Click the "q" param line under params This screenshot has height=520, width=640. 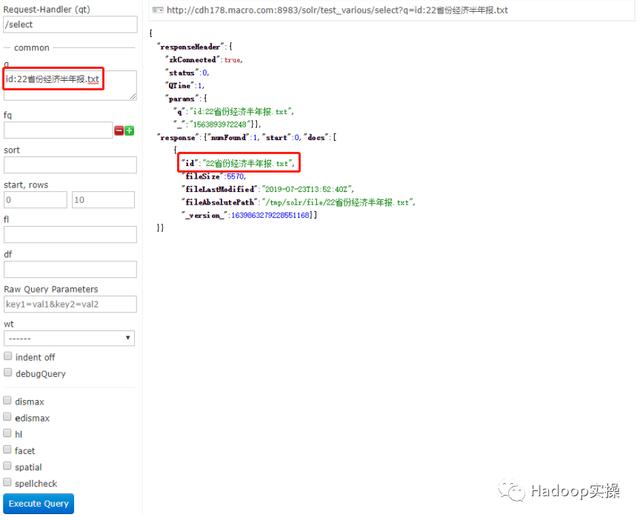tap(233, 111)
